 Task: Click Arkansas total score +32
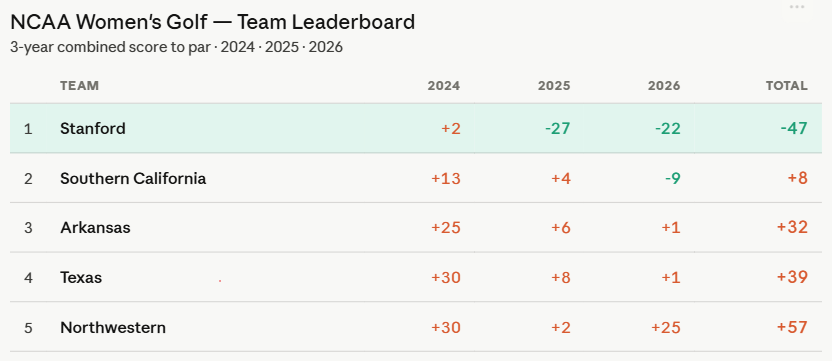(792, 228)
